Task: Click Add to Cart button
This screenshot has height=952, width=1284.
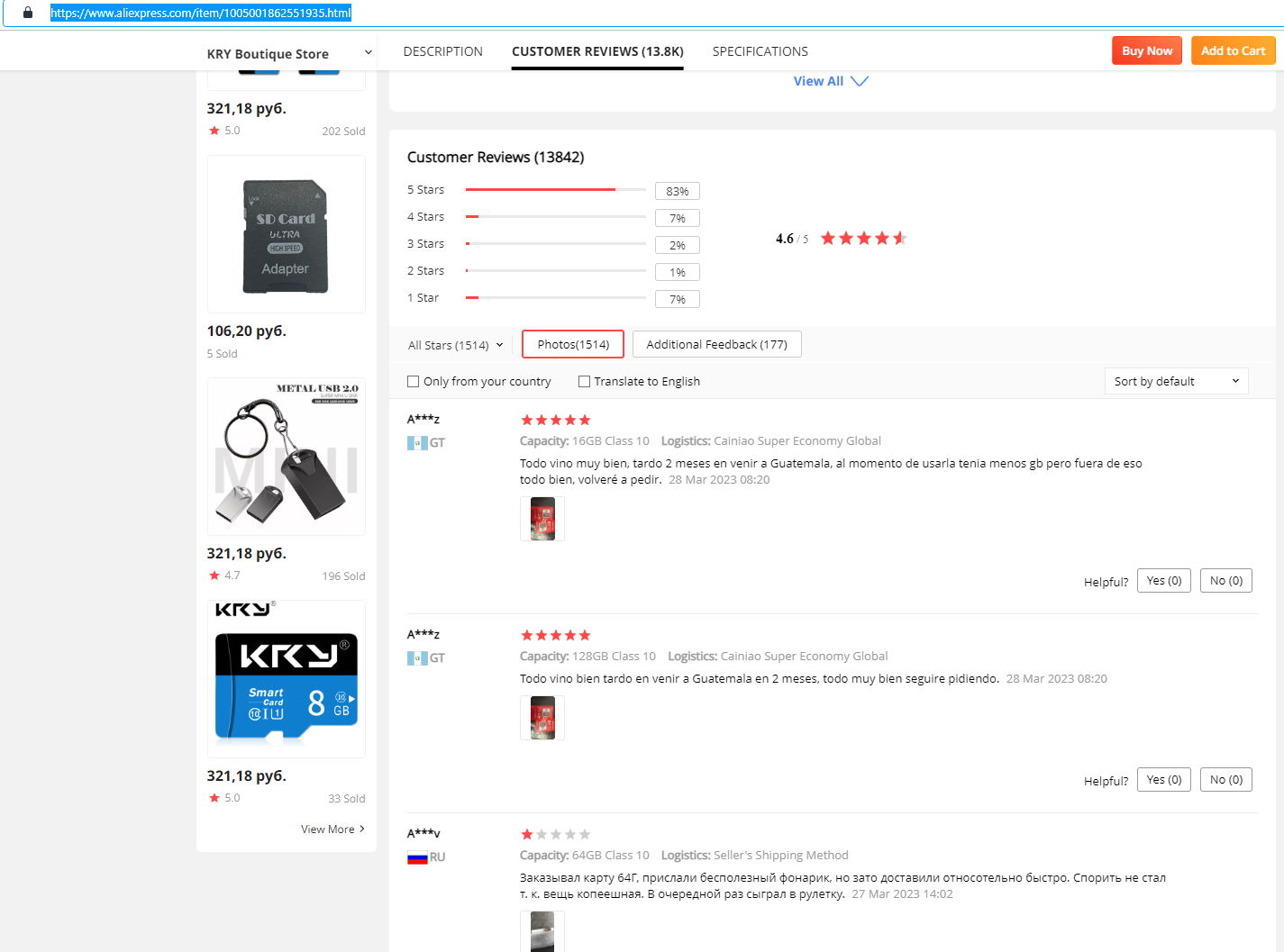Action: [1234, 50]
